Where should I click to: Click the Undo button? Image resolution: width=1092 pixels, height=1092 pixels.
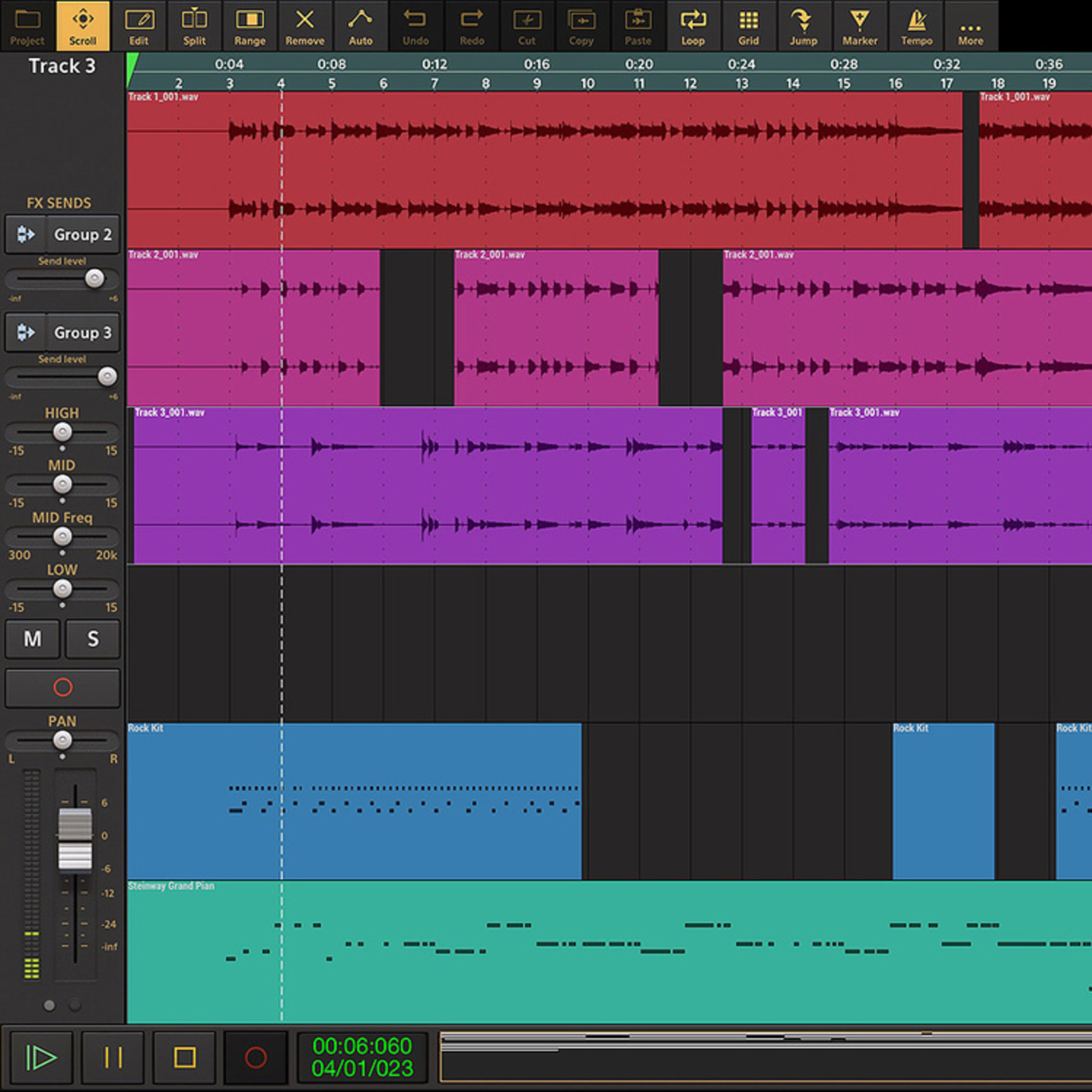pyautogui.click(x=415, y=26)
